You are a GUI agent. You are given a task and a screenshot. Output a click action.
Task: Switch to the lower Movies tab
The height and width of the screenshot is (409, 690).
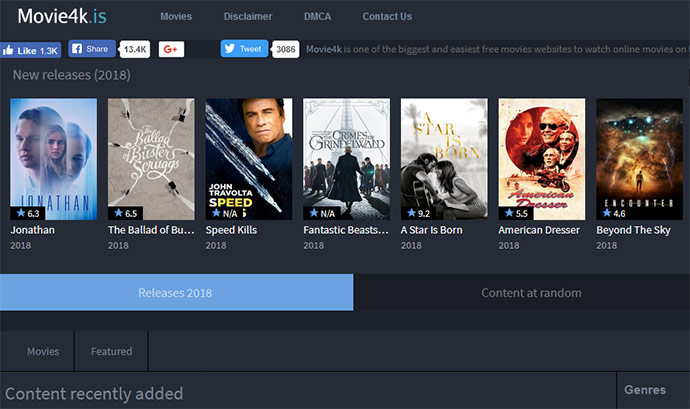point(43,351)
